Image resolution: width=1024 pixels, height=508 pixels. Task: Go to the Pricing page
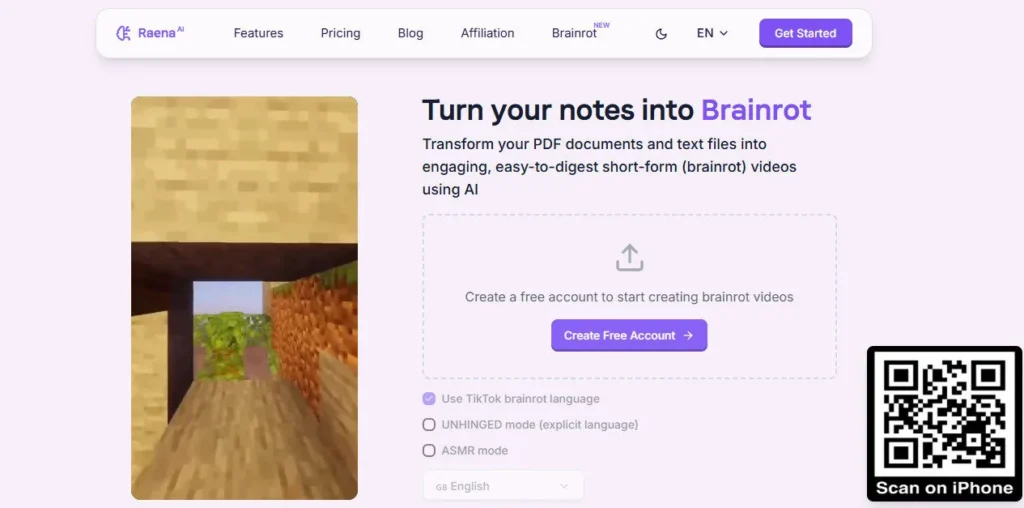pos(340,33)
